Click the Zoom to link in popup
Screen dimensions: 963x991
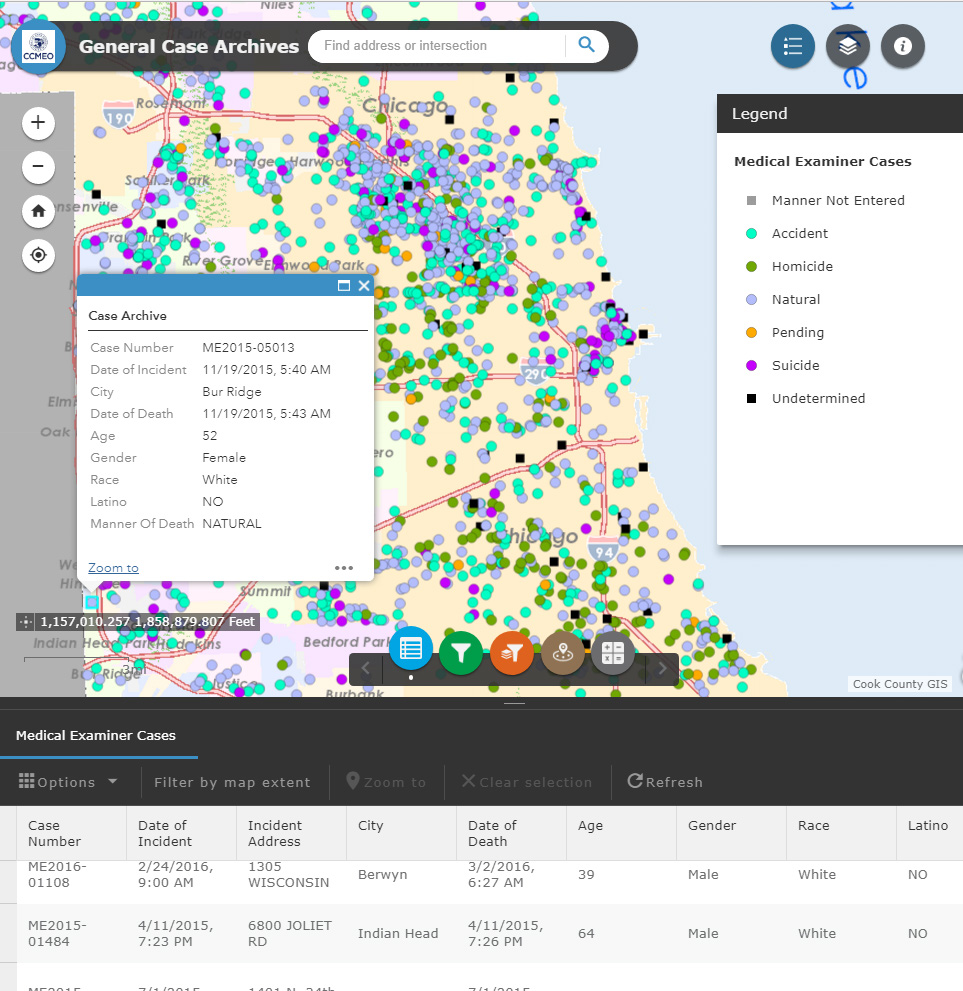113,568
